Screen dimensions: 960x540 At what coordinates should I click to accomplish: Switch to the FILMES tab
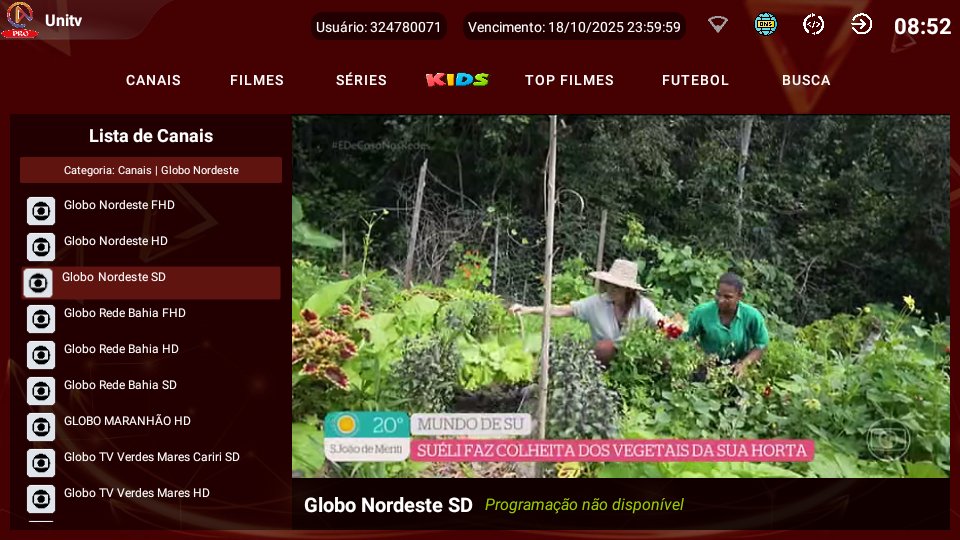coord(257,80)
